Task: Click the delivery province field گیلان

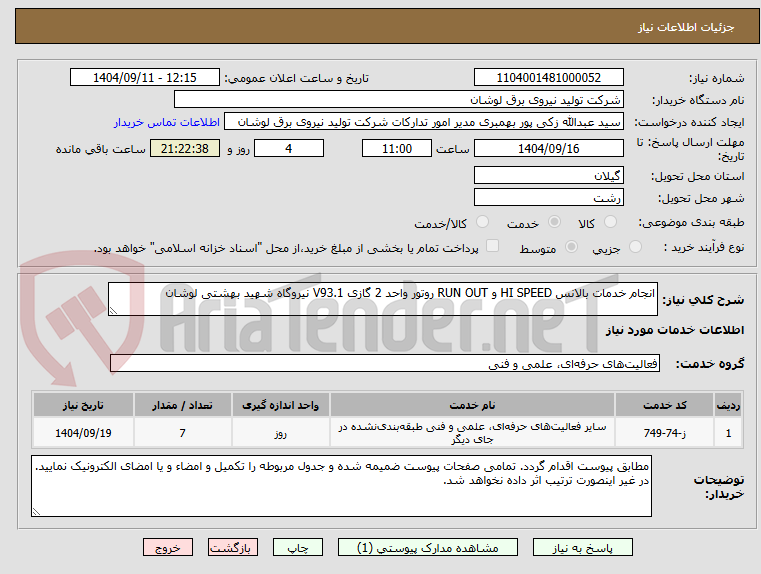Action: [x=548, y=175]
